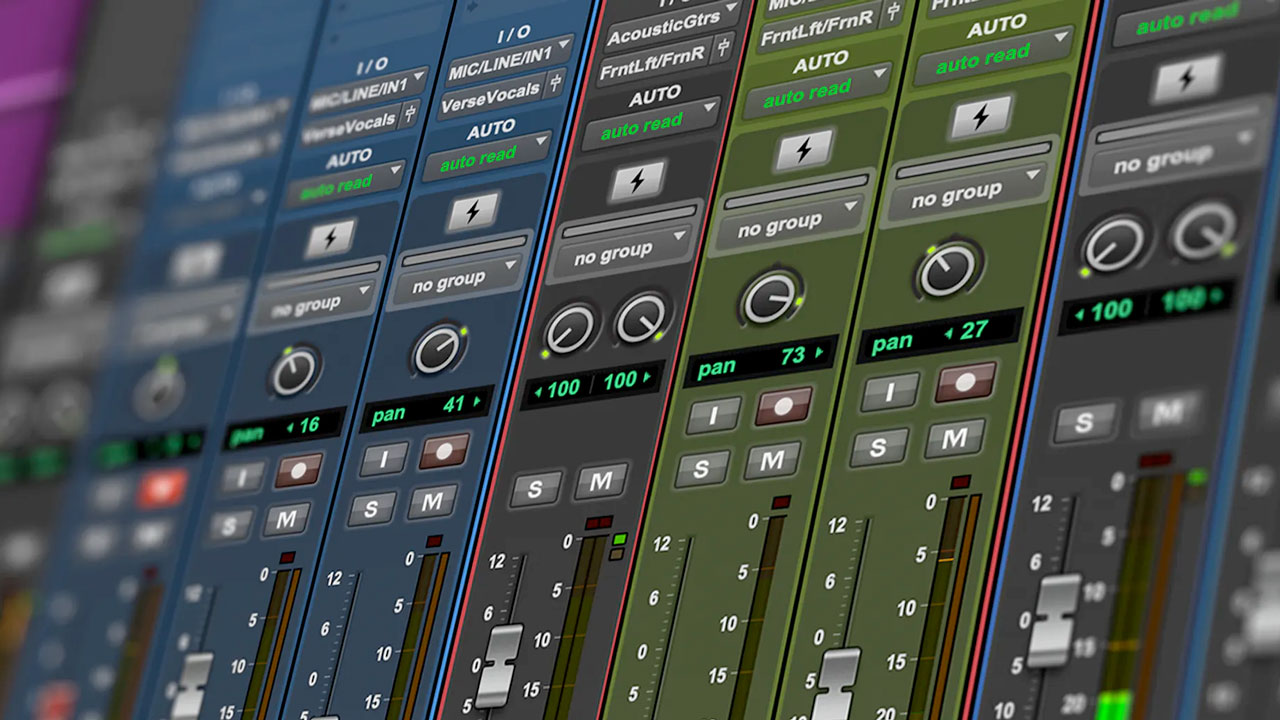The image size is (1280, 720).
Task: Click the pan knob above pan 41
Action: click(438, 348)
